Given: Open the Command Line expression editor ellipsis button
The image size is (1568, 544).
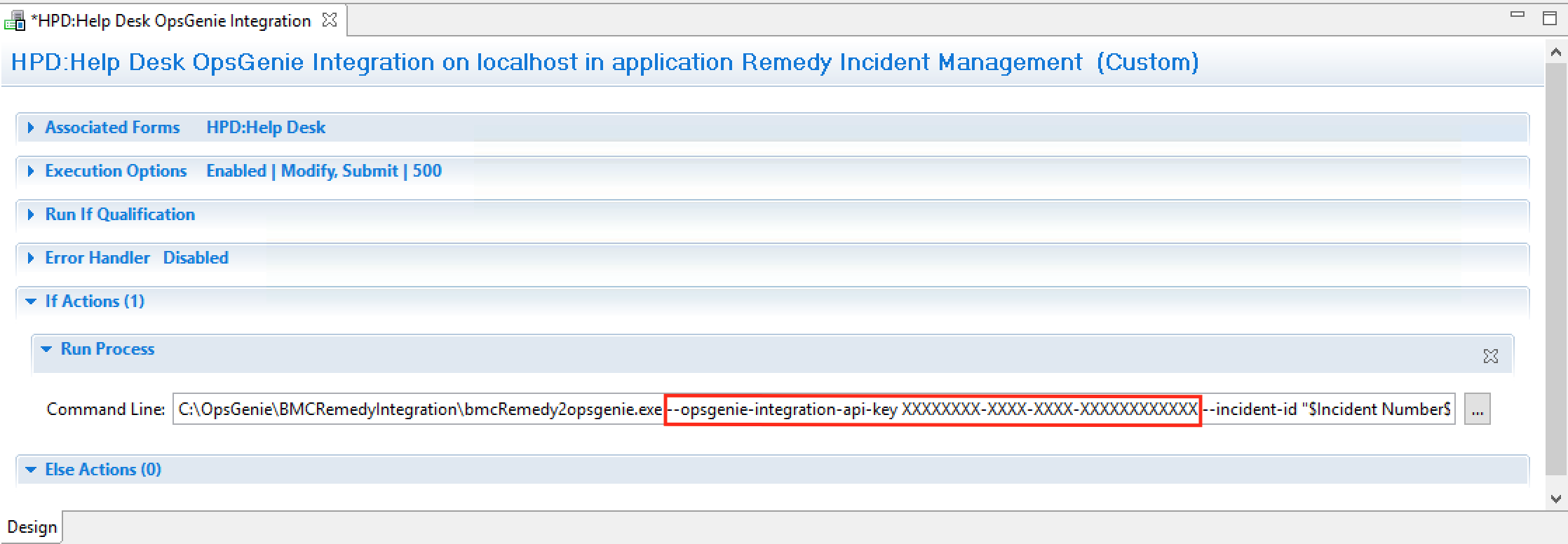Looking at the screenshot, I should [1477, 409].
